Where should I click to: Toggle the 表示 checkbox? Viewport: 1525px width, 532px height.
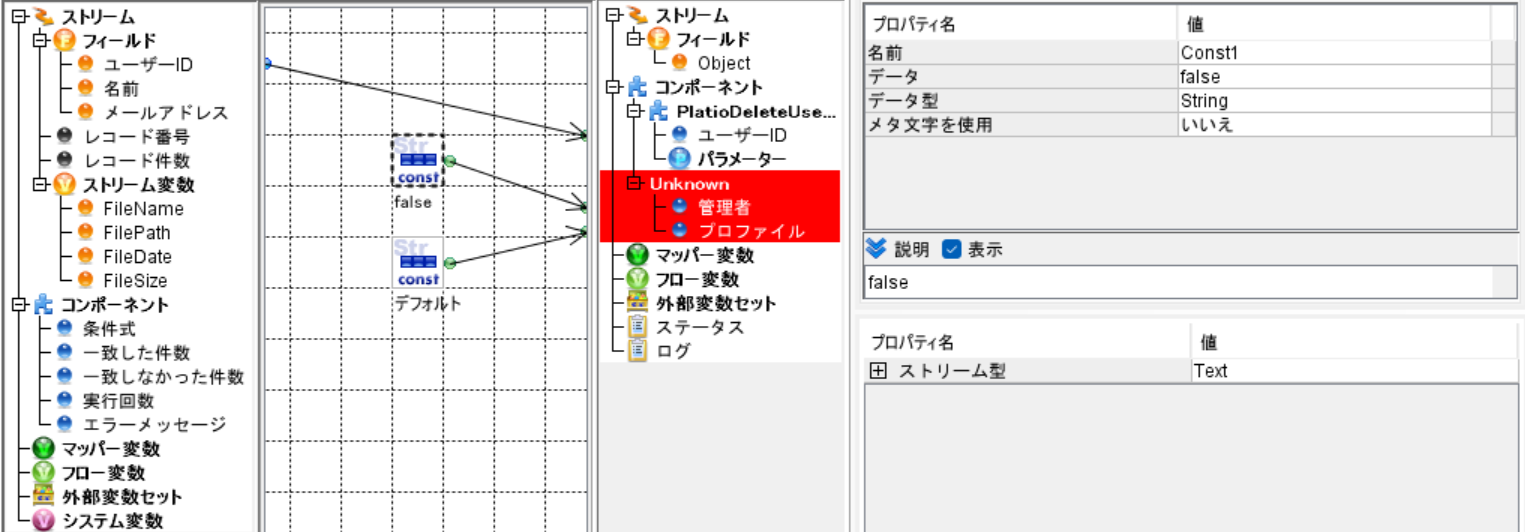[x=952, y=249]
